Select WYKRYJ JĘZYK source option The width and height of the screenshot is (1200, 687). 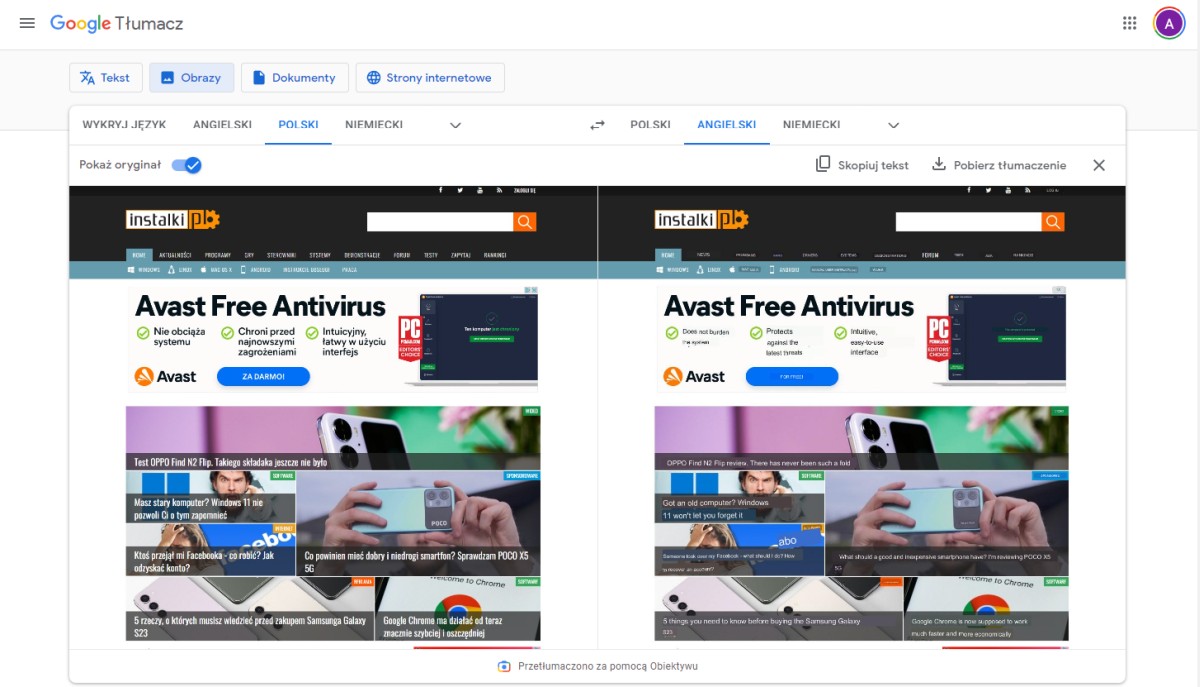[x=124, y=125]
